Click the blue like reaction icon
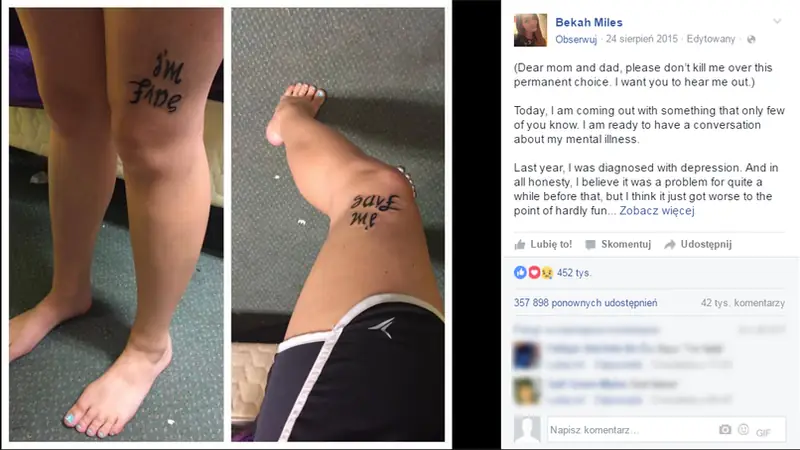This screenshot has width=800, height=450. point(520,272)
